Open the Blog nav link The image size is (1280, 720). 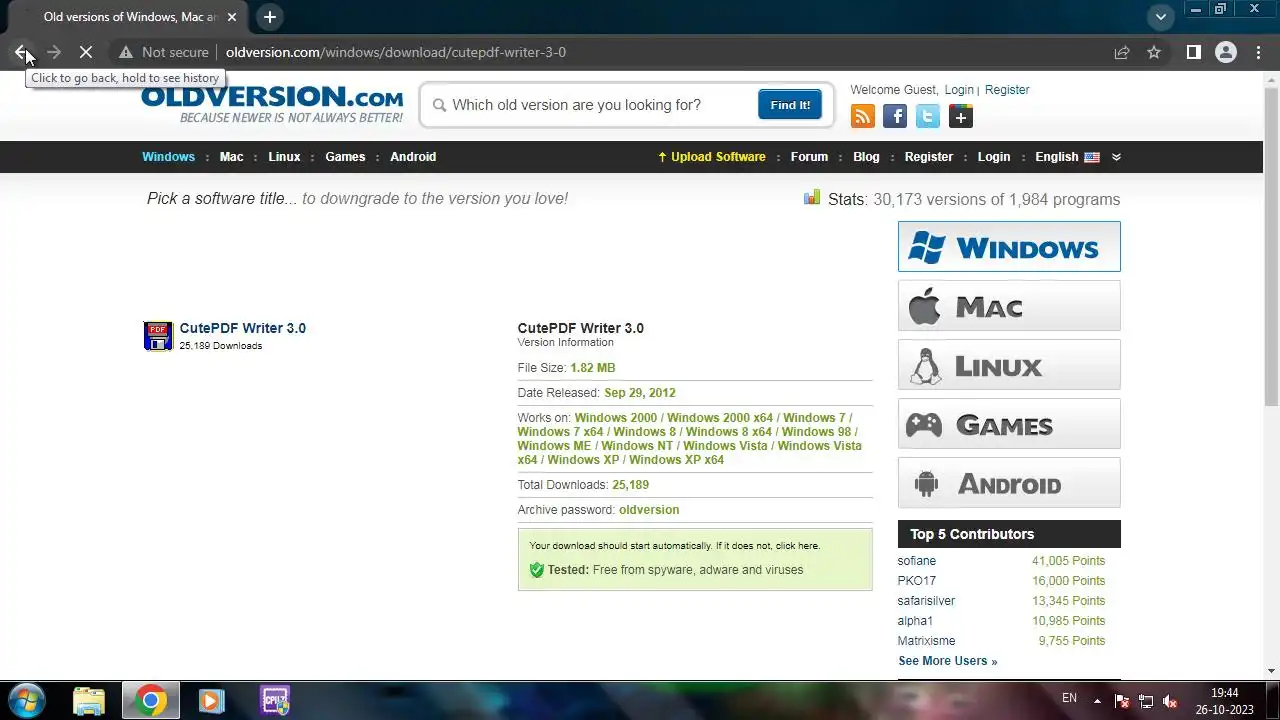pyautogui.click(x=866, y=157)
